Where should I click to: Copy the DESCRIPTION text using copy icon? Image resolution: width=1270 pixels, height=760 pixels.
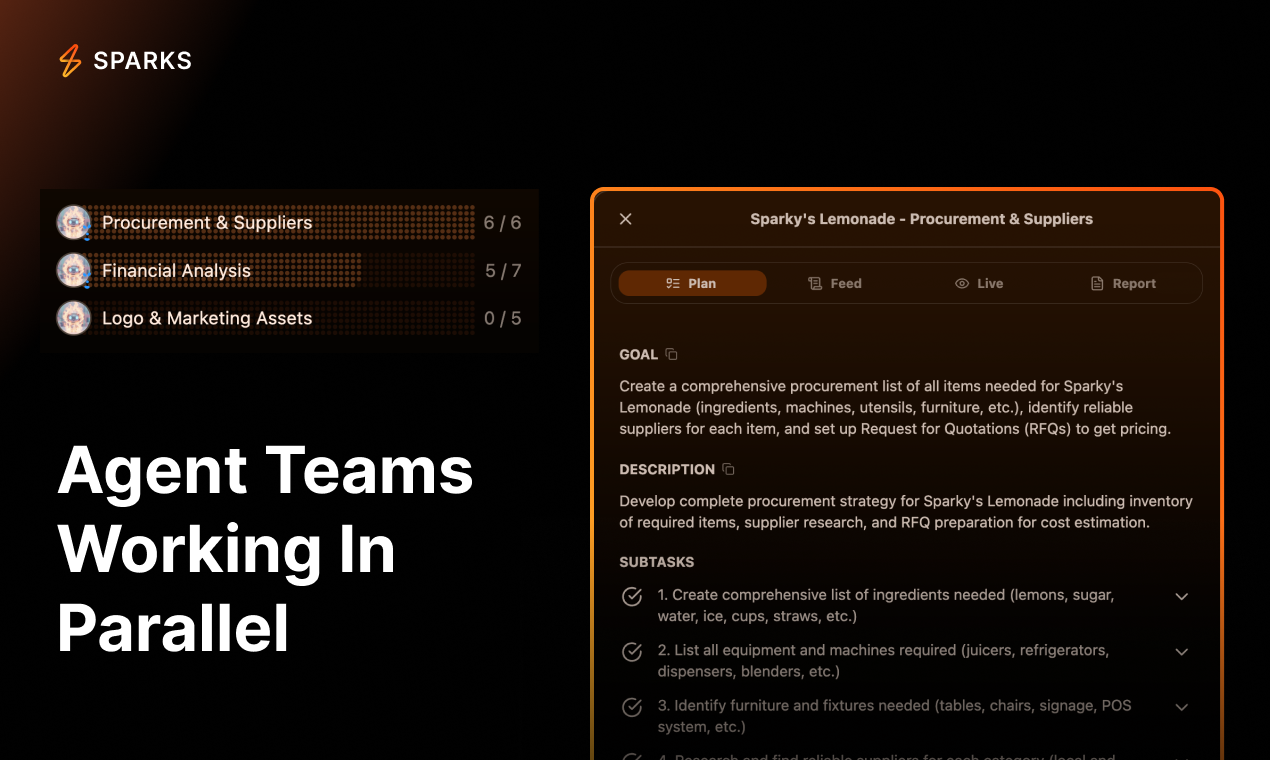(x=729, y=469)
